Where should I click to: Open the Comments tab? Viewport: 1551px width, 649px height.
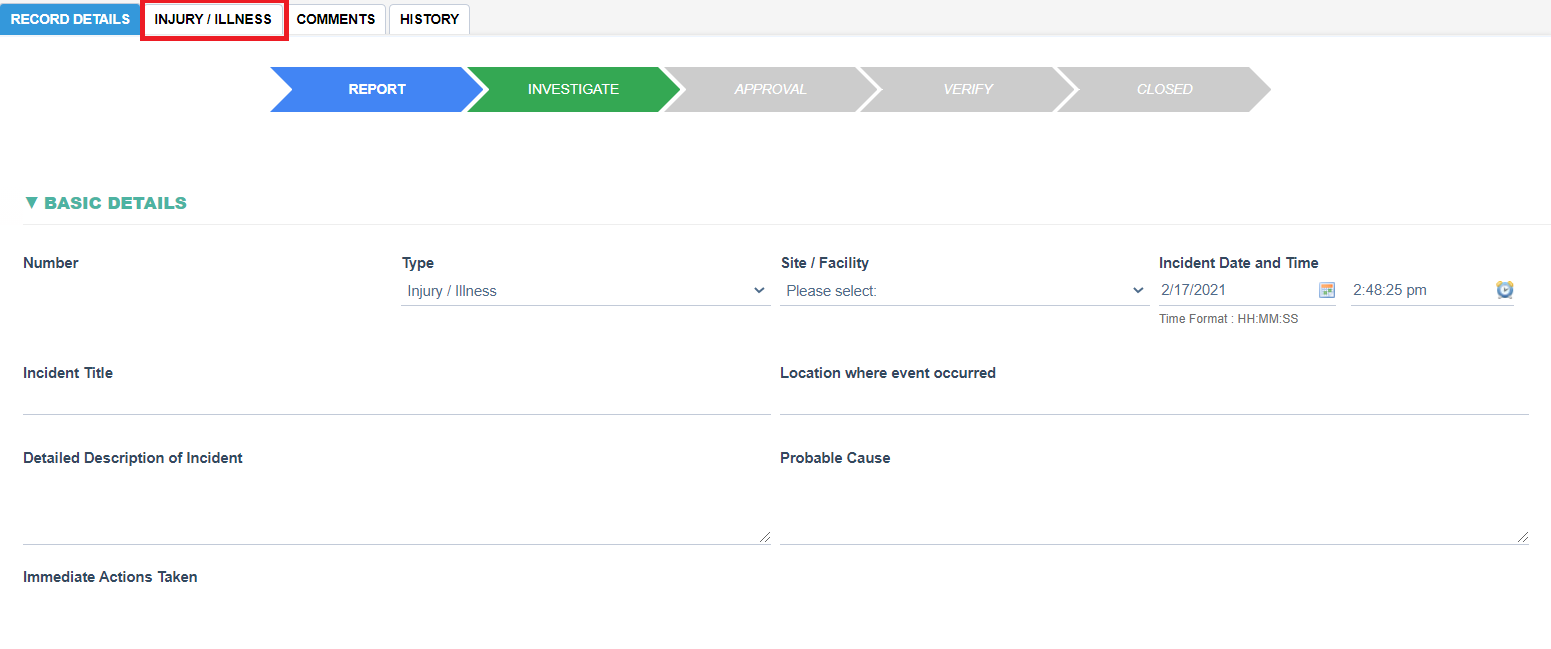336,19
